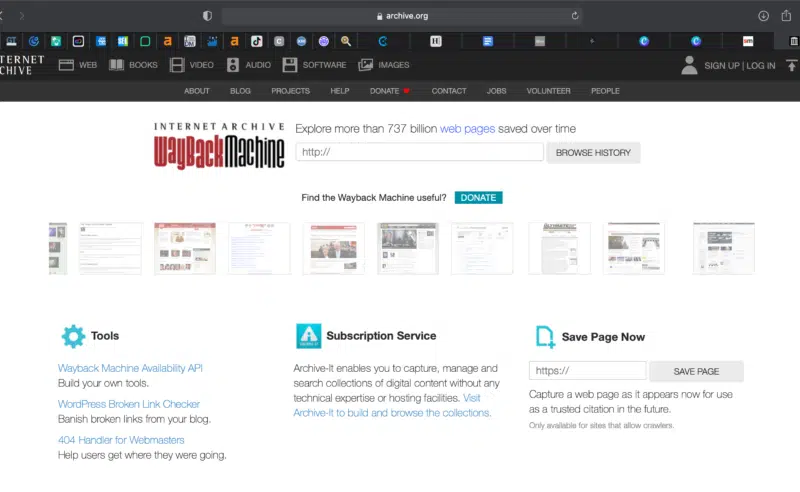Click the 'Find the Wayback Machine useful?' text
The height and width of the screenshot is (492, 800).
click(373, 198)
